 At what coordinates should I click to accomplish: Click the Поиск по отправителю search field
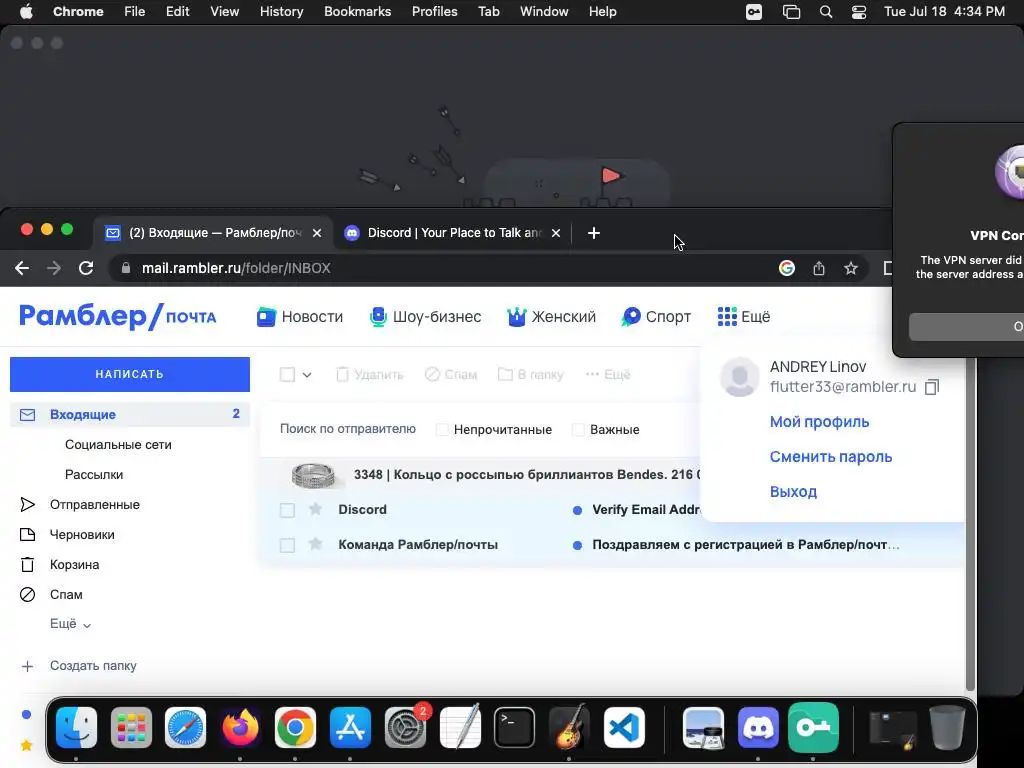347,429
